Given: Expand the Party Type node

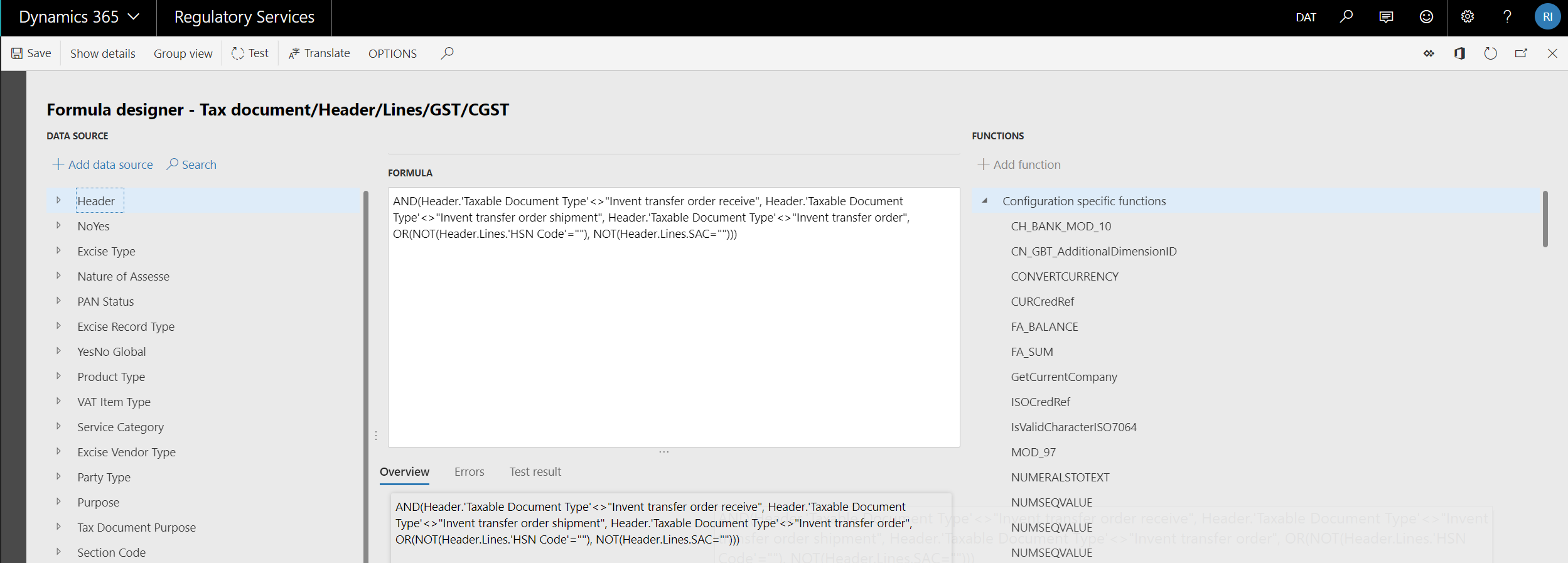Looking at the screenshot, I should (59, 476).
